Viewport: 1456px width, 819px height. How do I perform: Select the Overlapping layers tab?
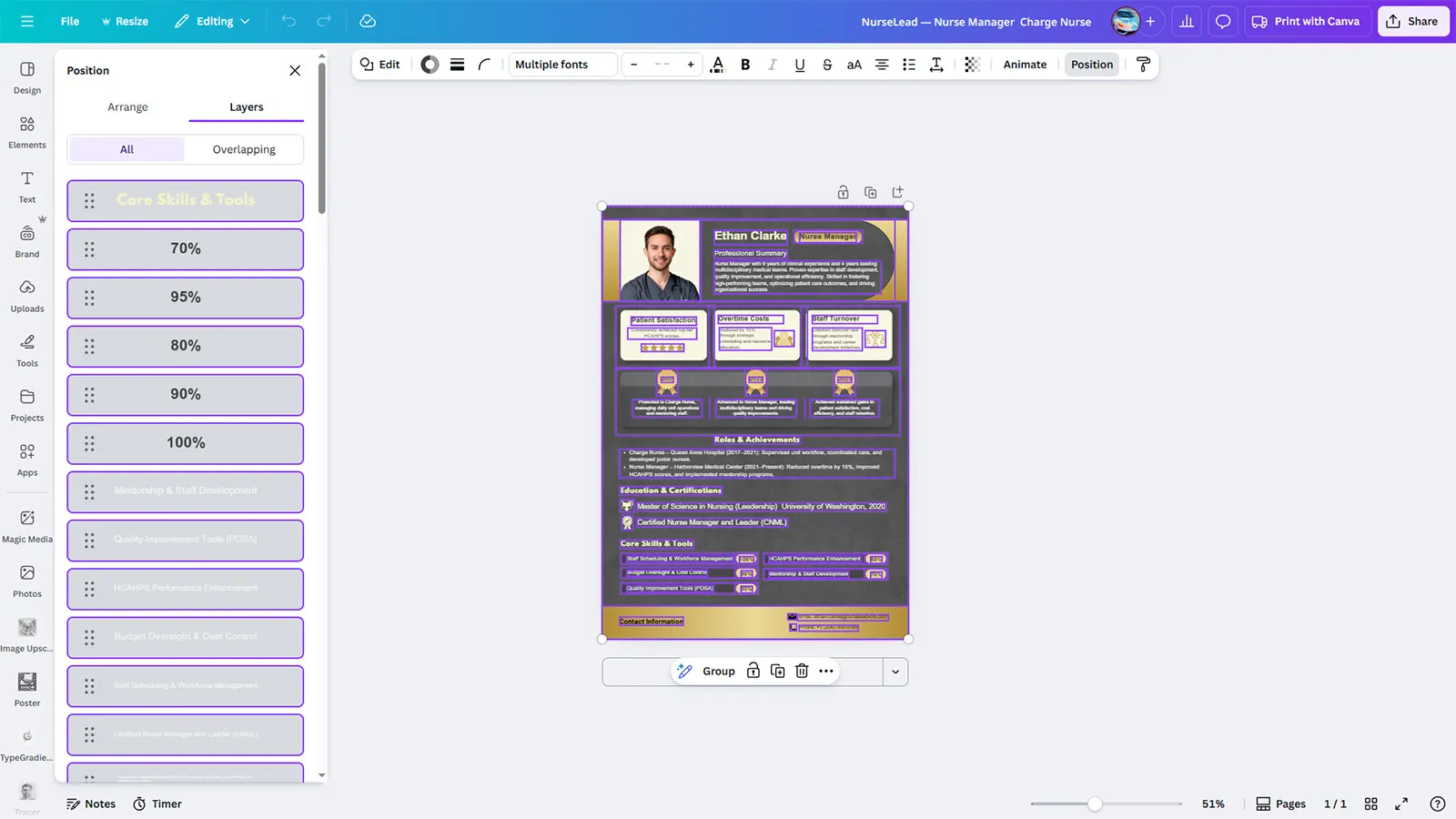pos(244,149)
